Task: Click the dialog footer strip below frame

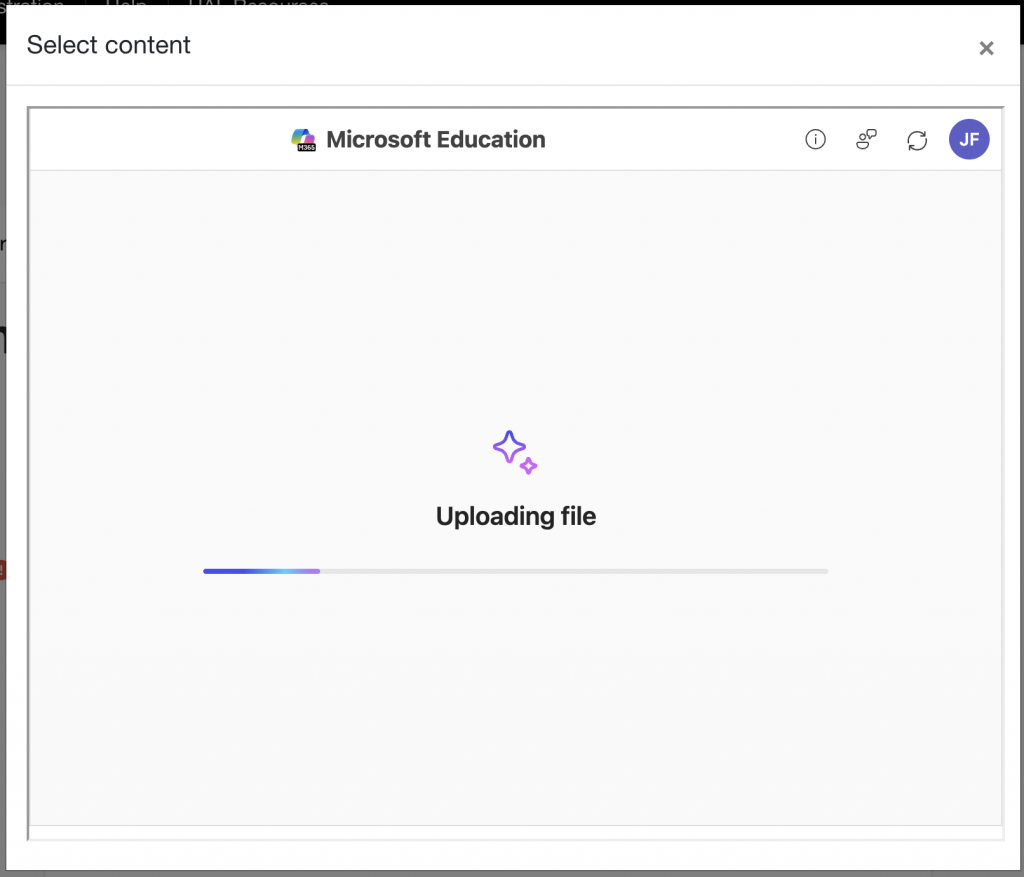Action: 516,853
